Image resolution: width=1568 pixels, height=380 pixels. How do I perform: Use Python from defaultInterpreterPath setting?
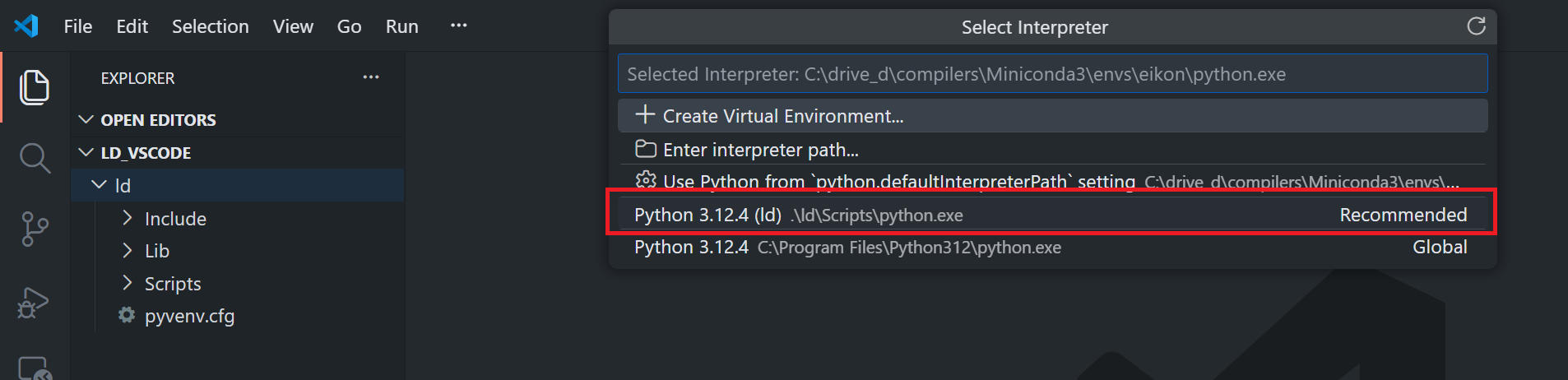click(1052, 181)
